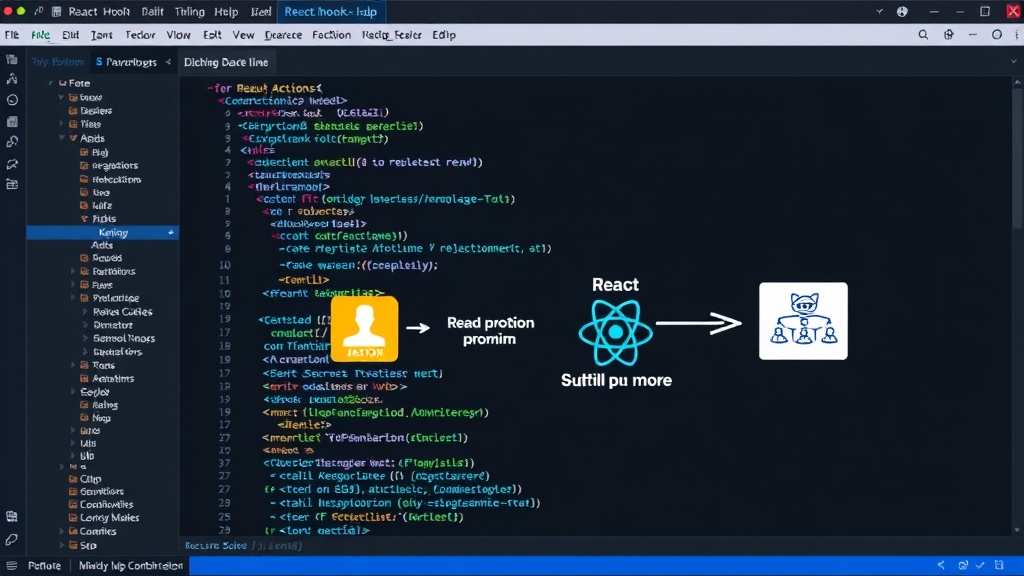The height and width of the screenshot is (576, 1024).
Task: Select the Adts item under Keling
Action: pos(102,245)
